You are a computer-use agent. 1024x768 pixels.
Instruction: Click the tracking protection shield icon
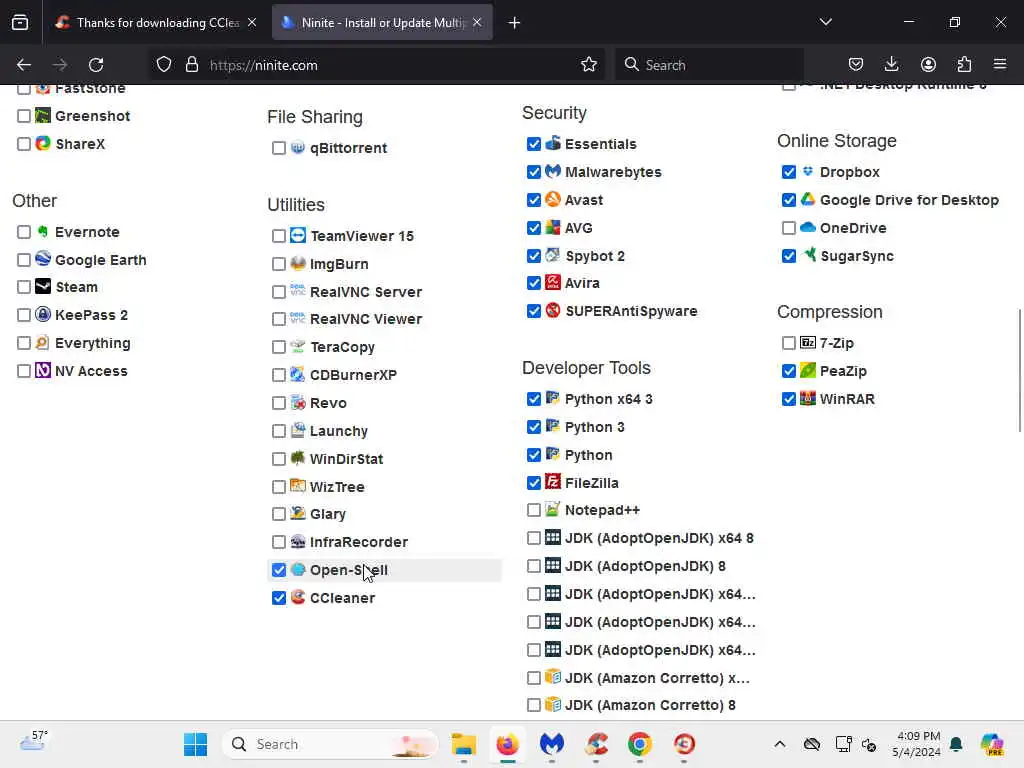tap(164, 65)
